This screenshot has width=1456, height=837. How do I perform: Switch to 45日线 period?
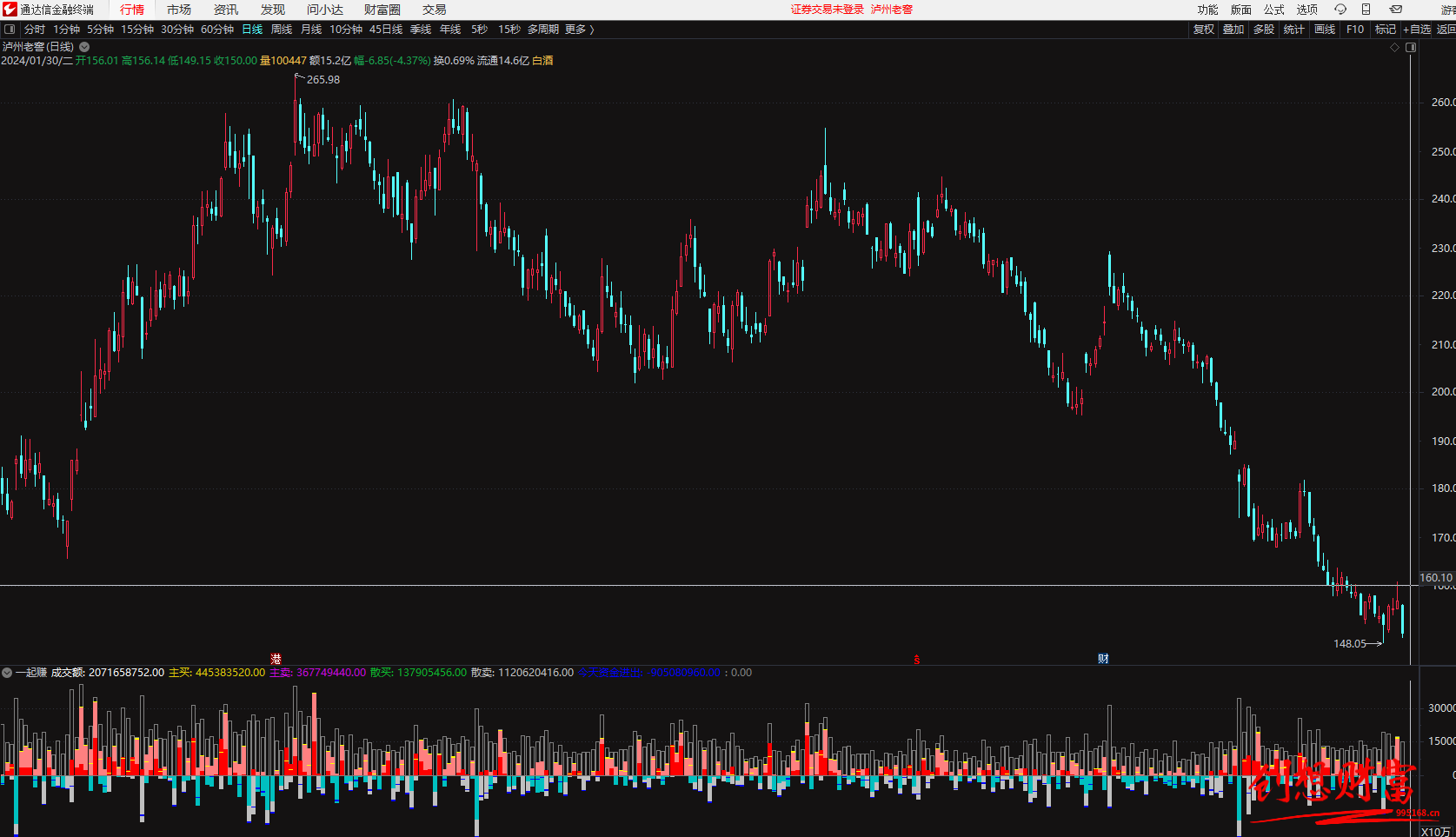click(x=386, y=30)
